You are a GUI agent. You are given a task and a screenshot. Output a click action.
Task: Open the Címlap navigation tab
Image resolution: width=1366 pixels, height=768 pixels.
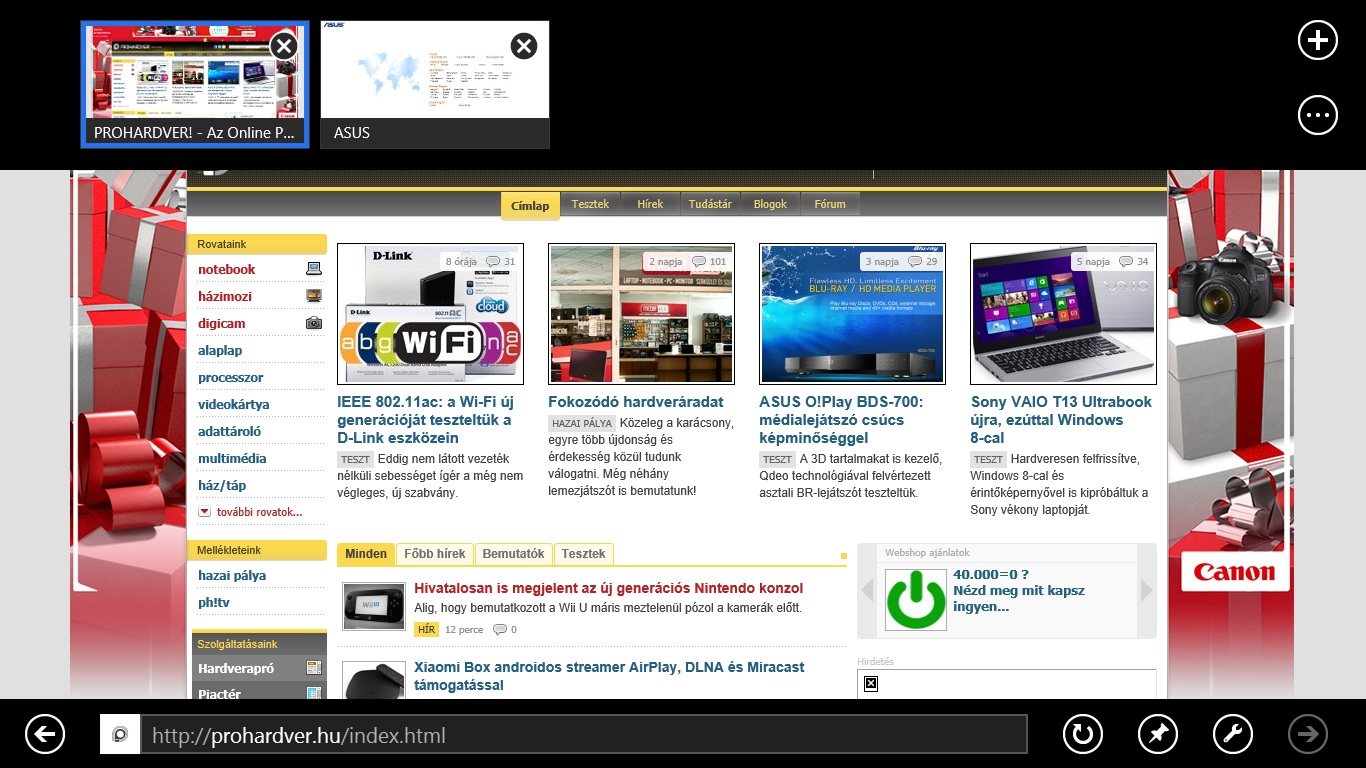[x=530, y=205]
